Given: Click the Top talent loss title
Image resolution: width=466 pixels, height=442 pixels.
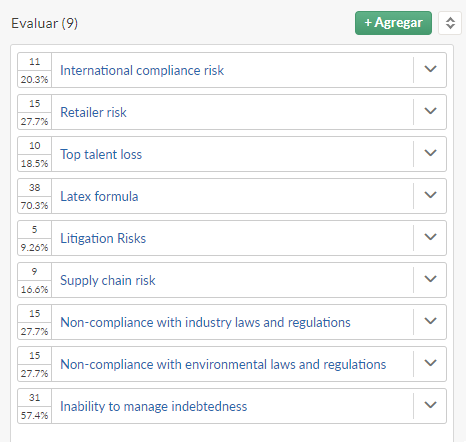Looking at the screenshot, I should click(101, 154).
